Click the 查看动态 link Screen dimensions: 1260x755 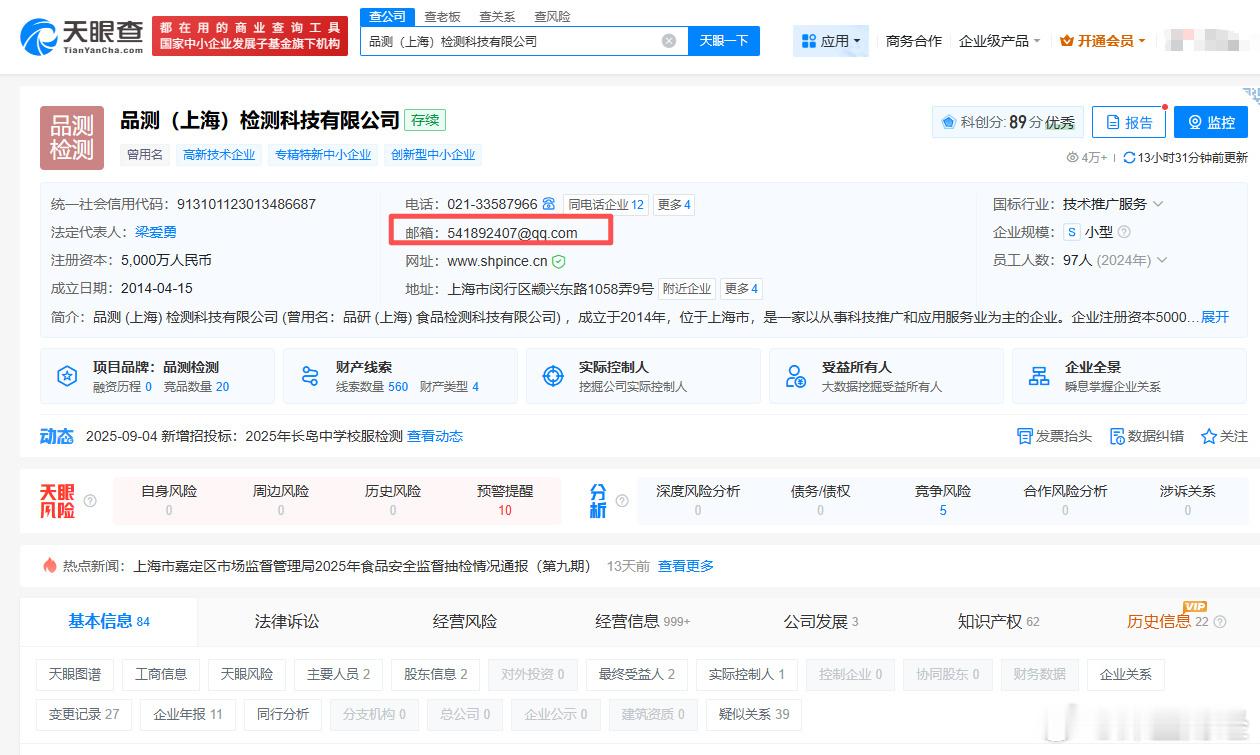pyautogui.click(x=435, y=436)
